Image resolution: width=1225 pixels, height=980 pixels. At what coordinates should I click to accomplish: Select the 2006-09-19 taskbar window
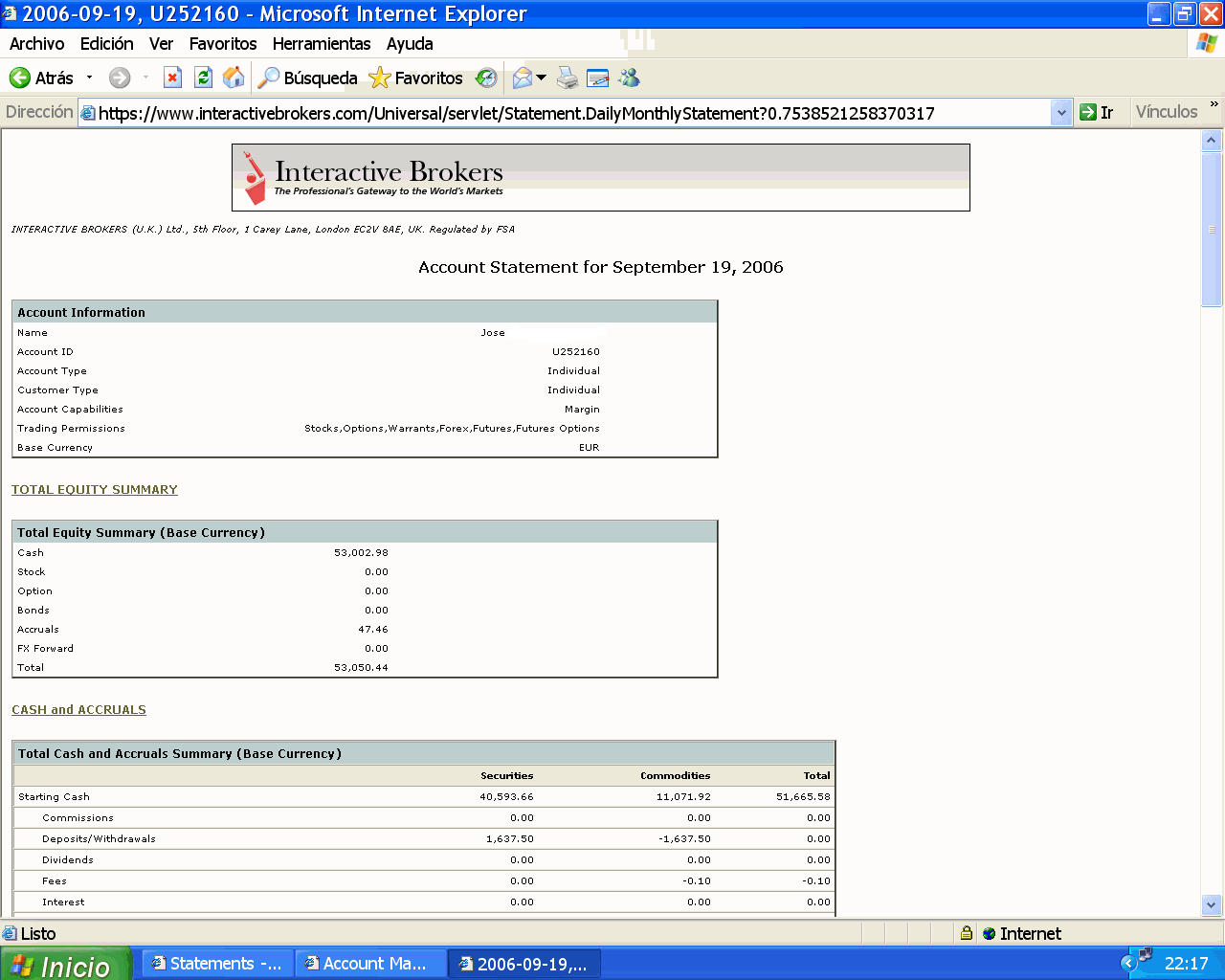(x=524, y=964)
